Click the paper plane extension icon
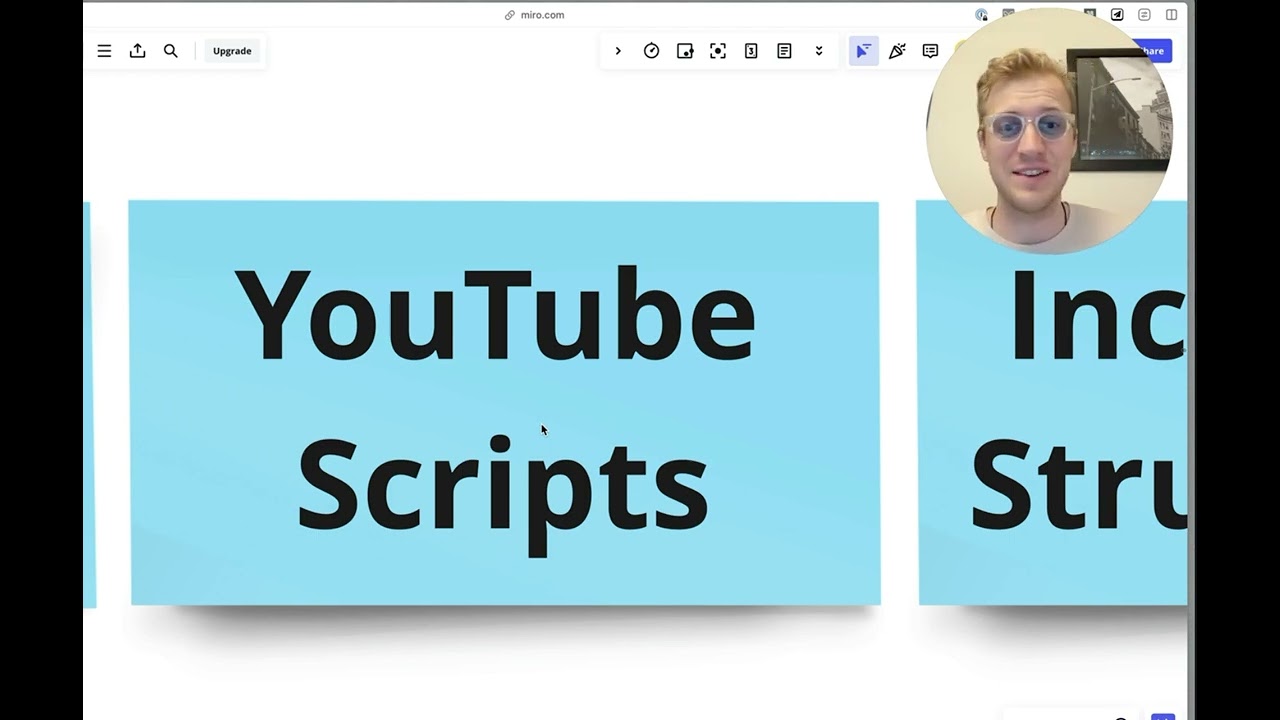This screenshot has height=720, width=1280. click(x=1117, y=15)
